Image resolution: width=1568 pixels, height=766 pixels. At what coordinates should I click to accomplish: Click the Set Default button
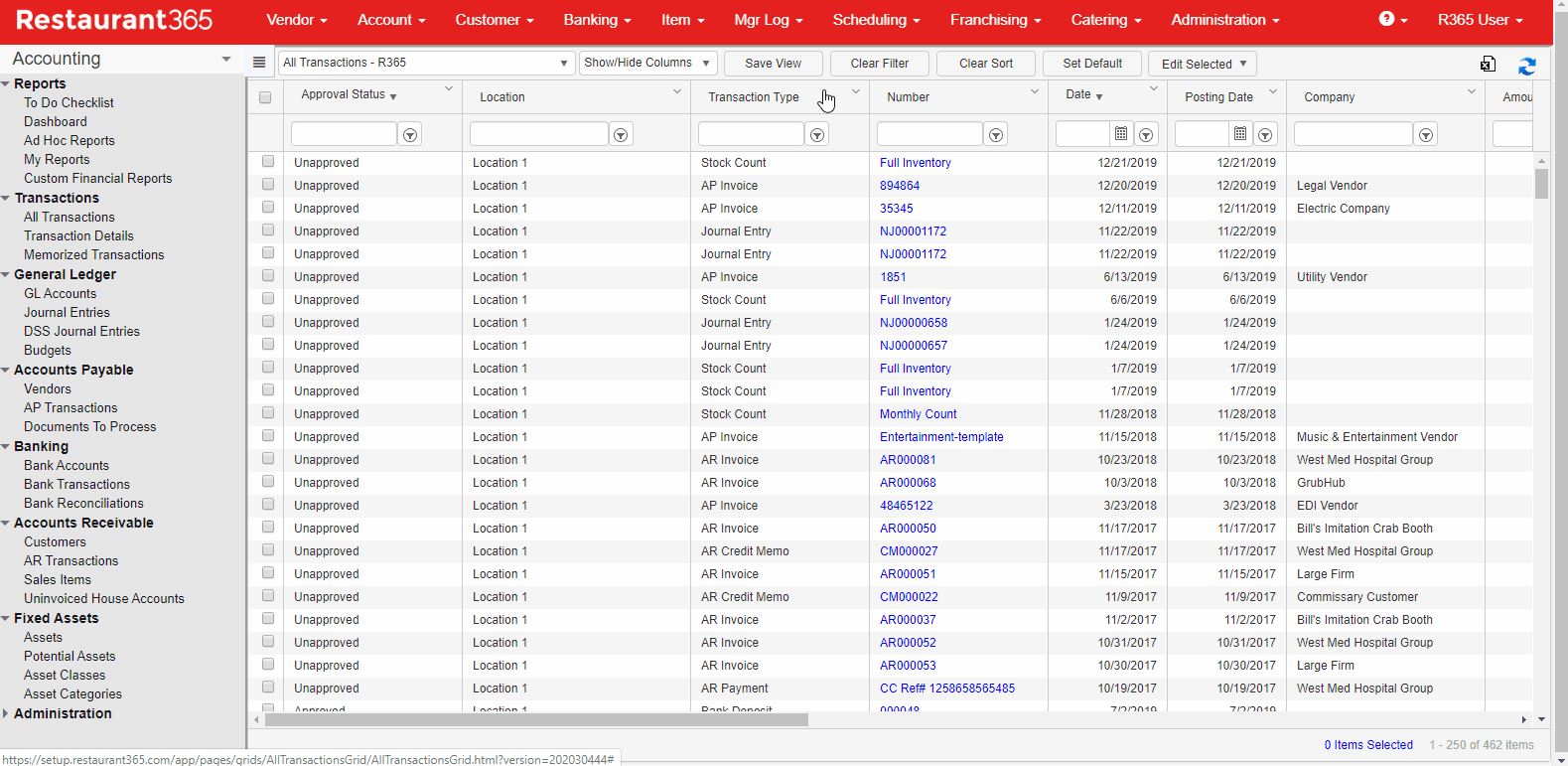(x=1092, y=64)
